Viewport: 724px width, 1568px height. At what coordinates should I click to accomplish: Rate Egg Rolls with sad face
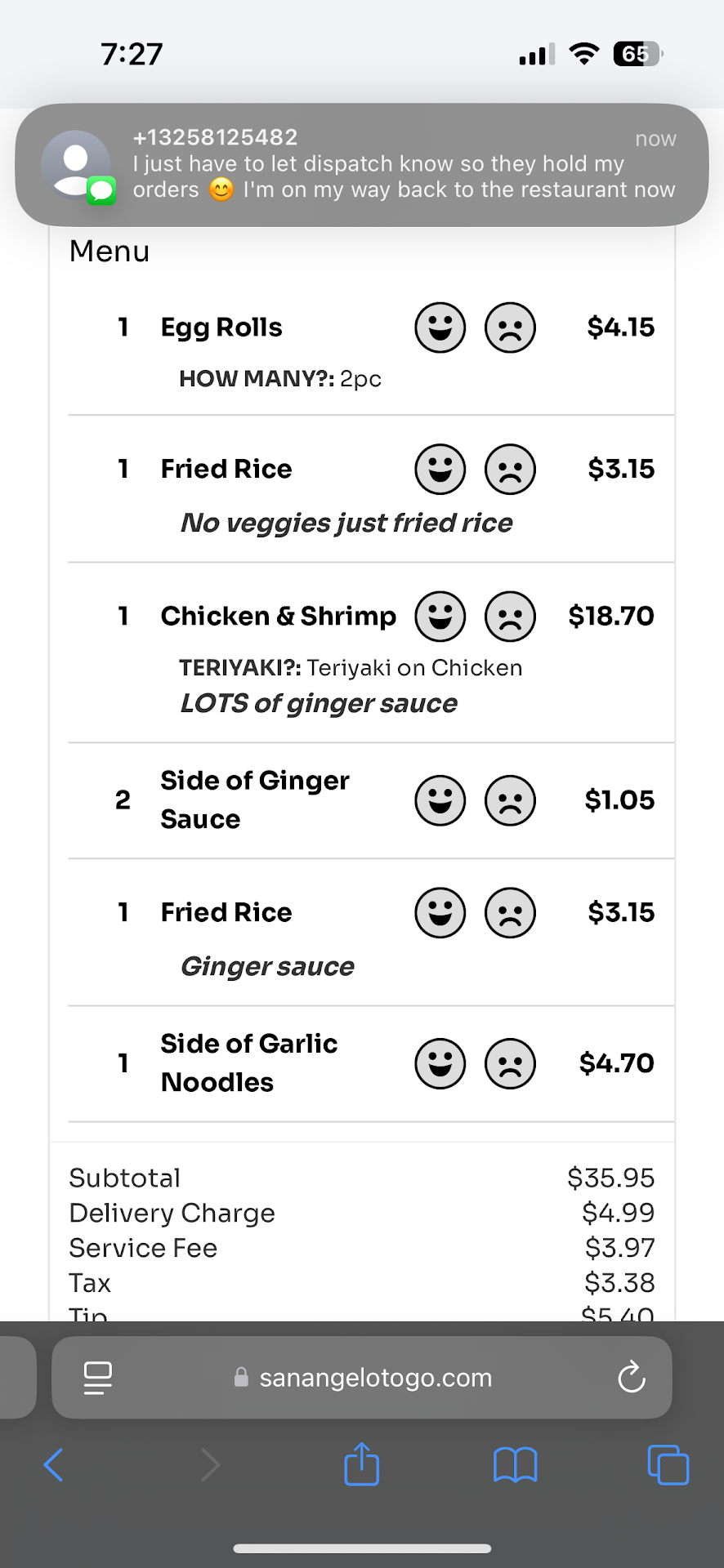510,327
